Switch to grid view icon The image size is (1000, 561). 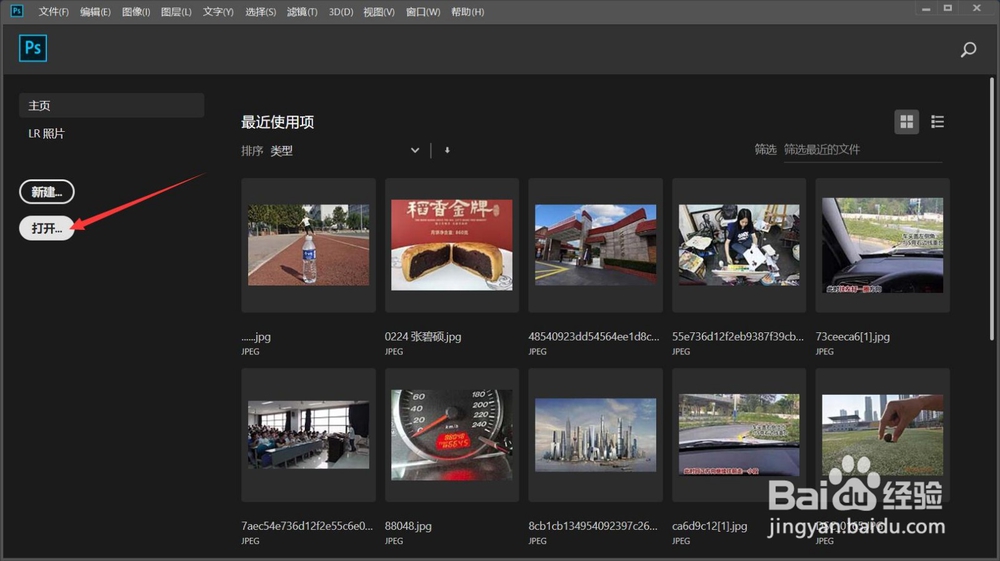pos(906,122)
